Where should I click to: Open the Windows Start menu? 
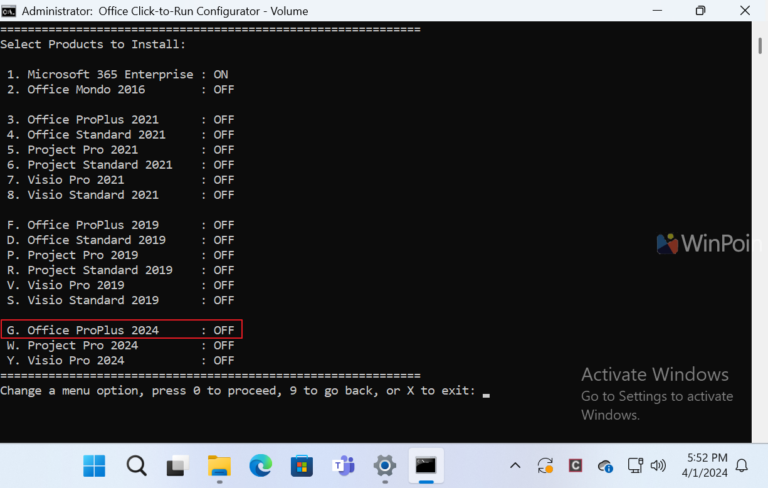[x=94, y=466]
